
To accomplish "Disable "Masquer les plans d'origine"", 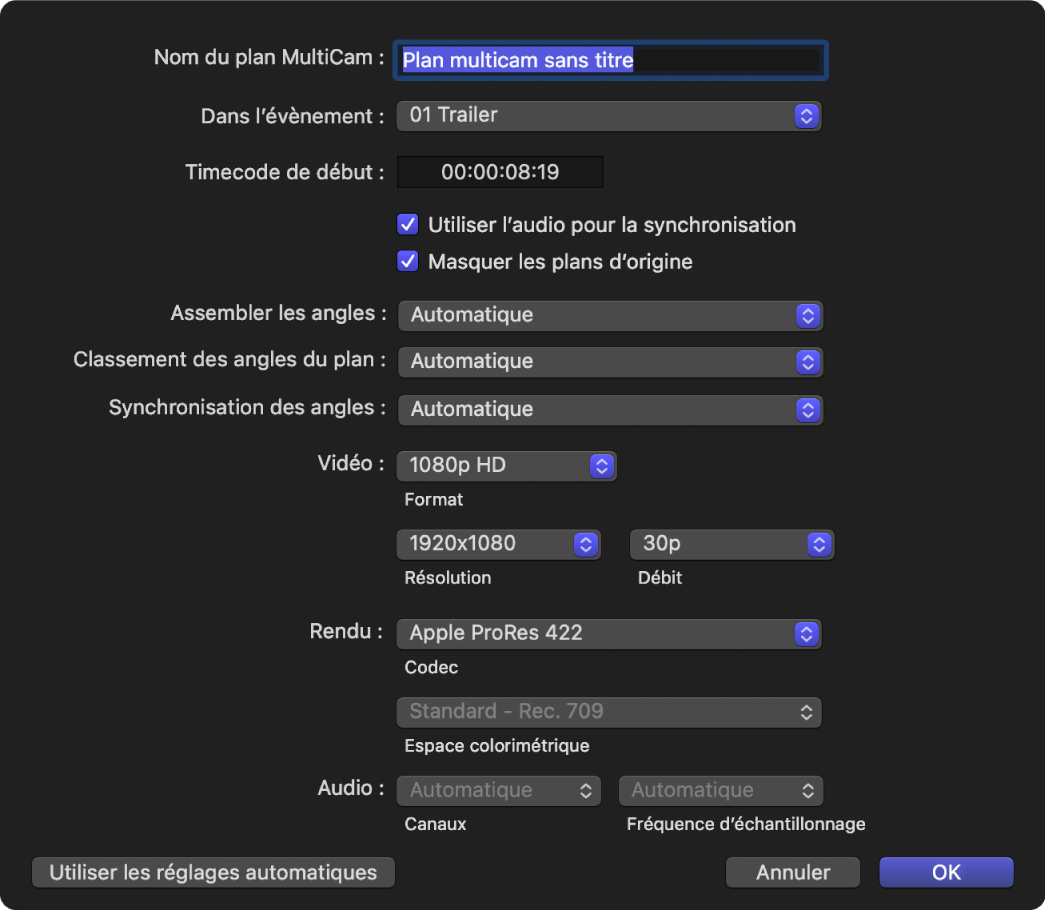I will click(407, 260).
